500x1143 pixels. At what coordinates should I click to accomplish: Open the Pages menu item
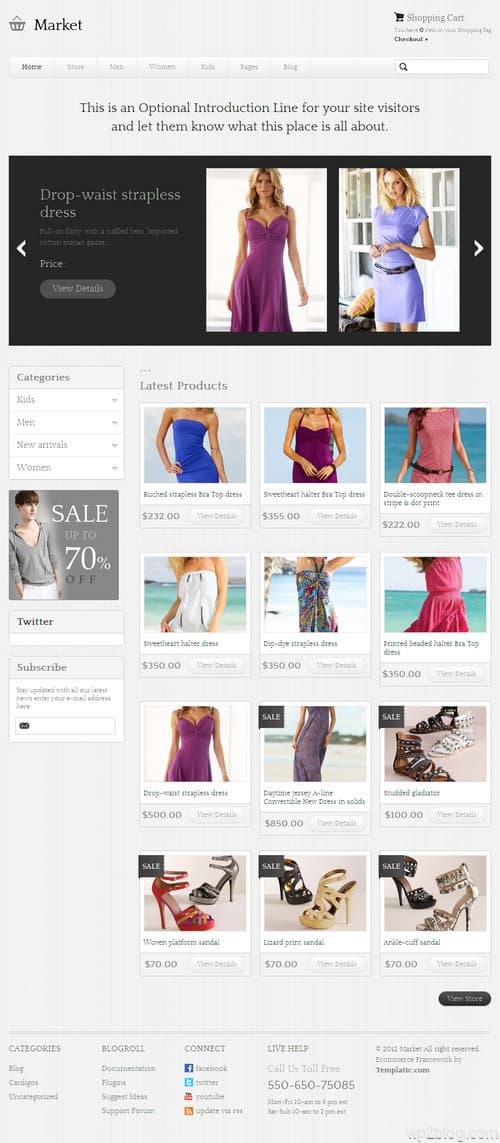tap(249, 67)
